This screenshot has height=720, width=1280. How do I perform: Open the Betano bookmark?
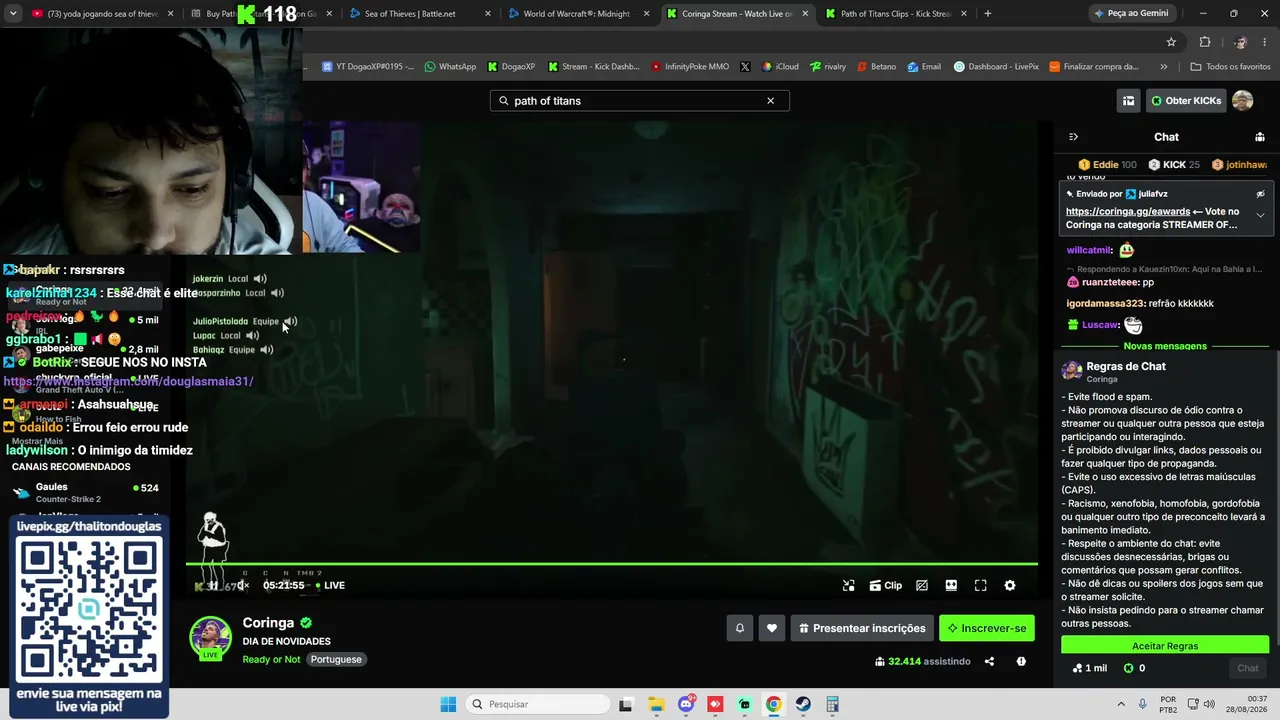point(876,67)
